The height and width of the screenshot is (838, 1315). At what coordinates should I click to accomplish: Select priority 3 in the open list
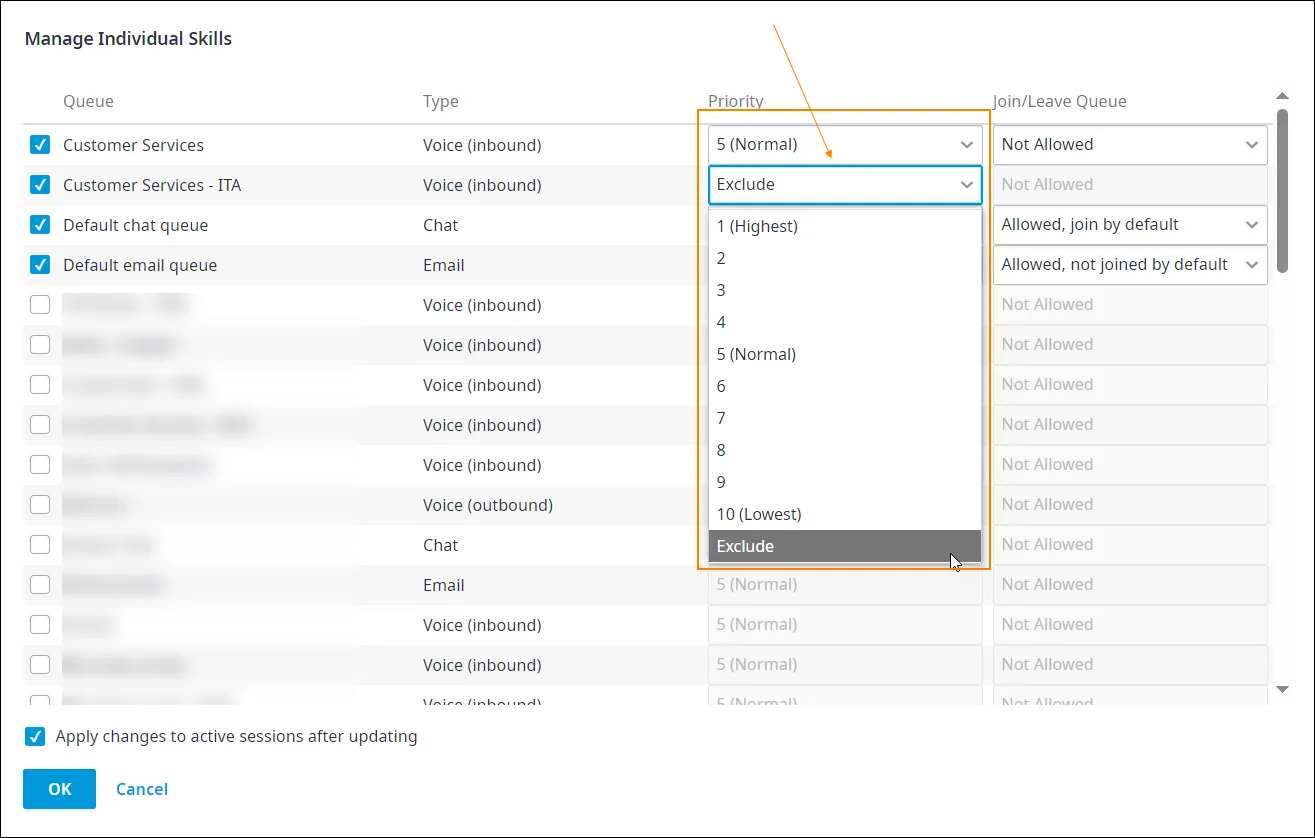(845, 290)
